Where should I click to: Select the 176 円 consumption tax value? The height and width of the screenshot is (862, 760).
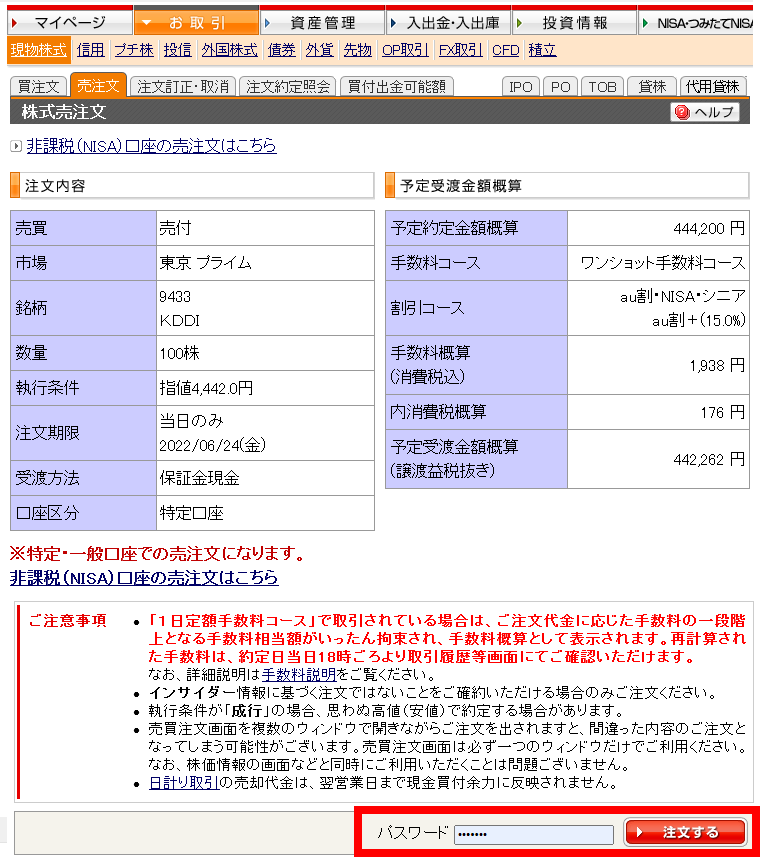(x=723, y=412)
